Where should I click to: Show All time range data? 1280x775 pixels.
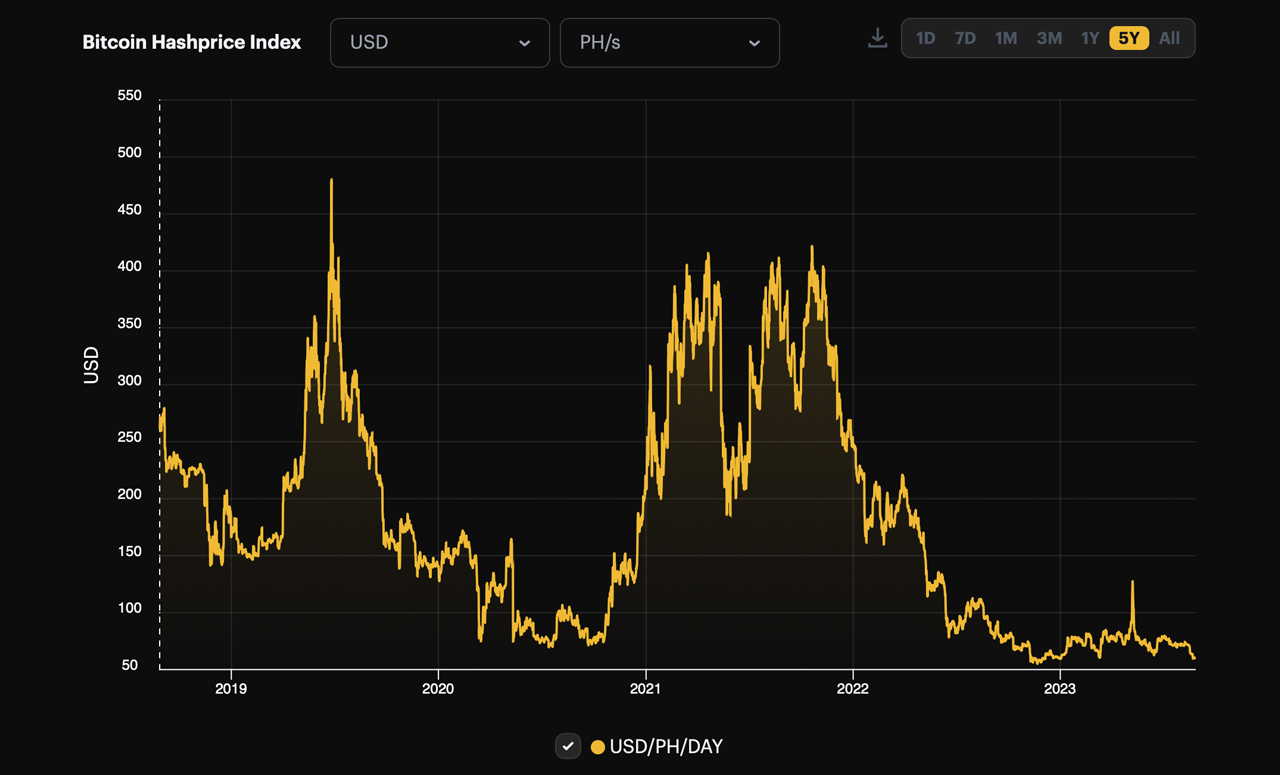[x=1169, y=38]
